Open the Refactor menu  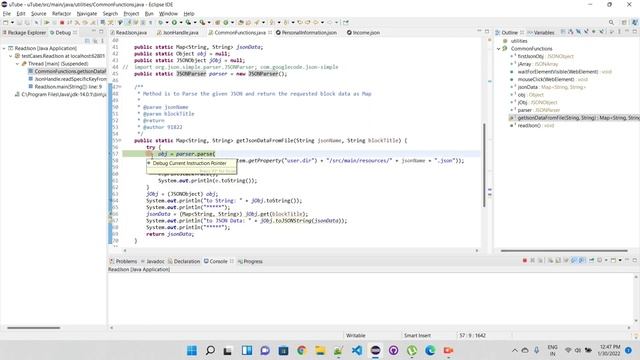coord(61,13)
